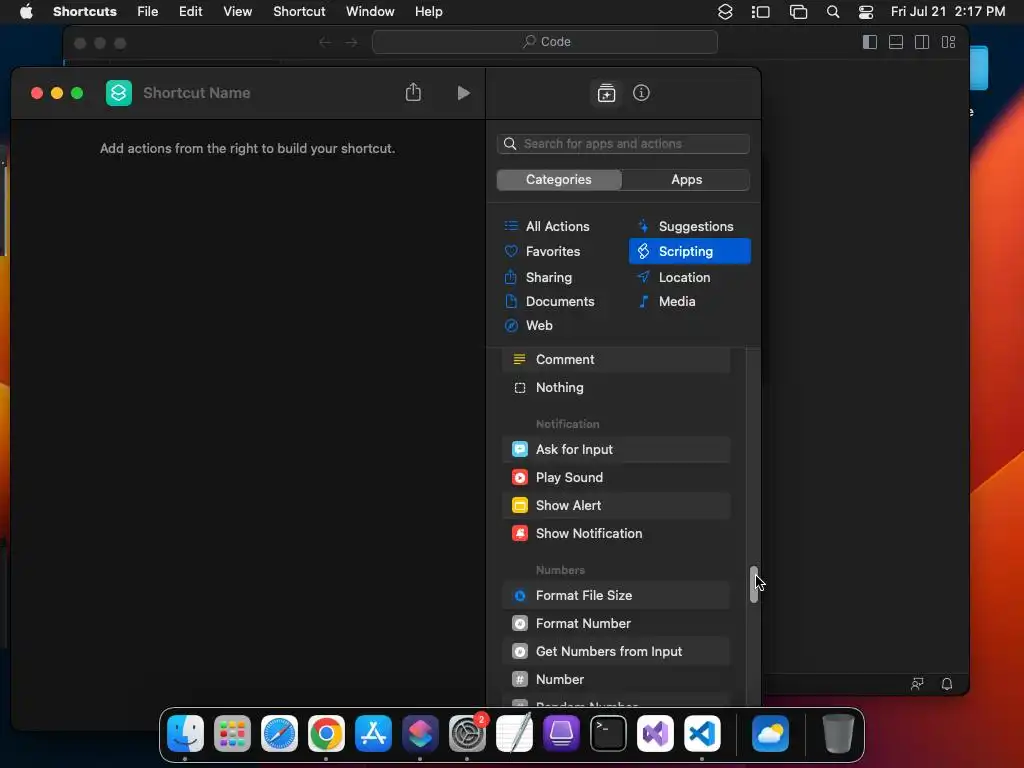Add the Comment action
Viewport: 1024px width, 768px height.
click(616, 360)
